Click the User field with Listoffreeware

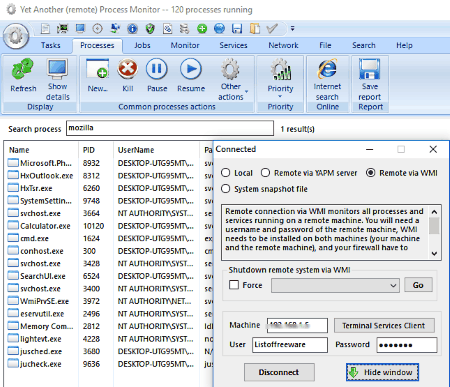pyautogui.click(x=290, y=345)
